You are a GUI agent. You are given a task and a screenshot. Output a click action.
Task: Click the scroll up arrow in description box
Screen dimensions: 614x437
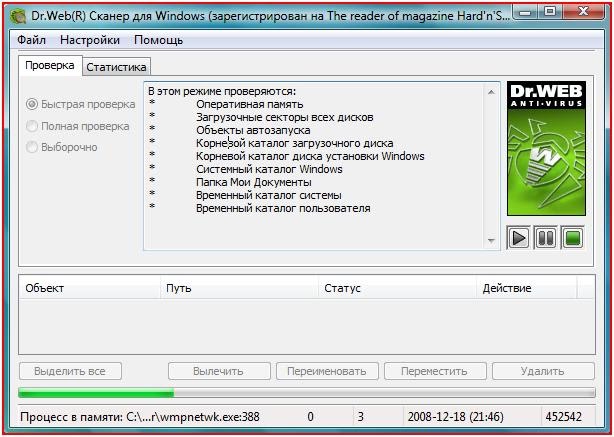click(x=491, y=92)
